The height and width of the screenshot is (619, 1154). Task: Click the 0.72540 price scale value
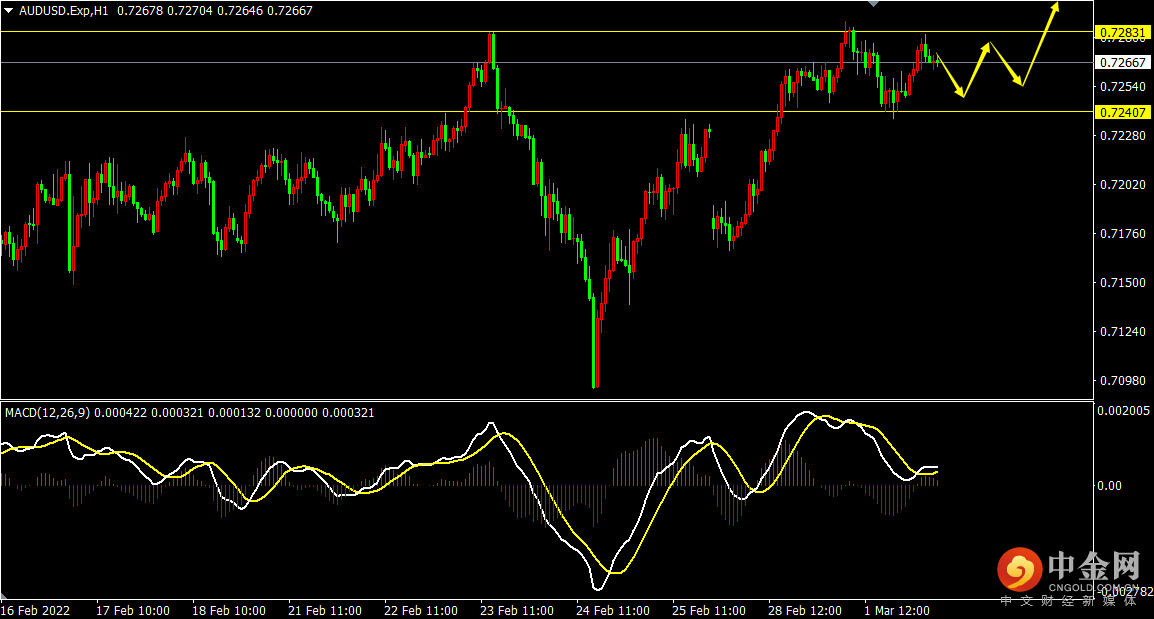coord(1123,87)
